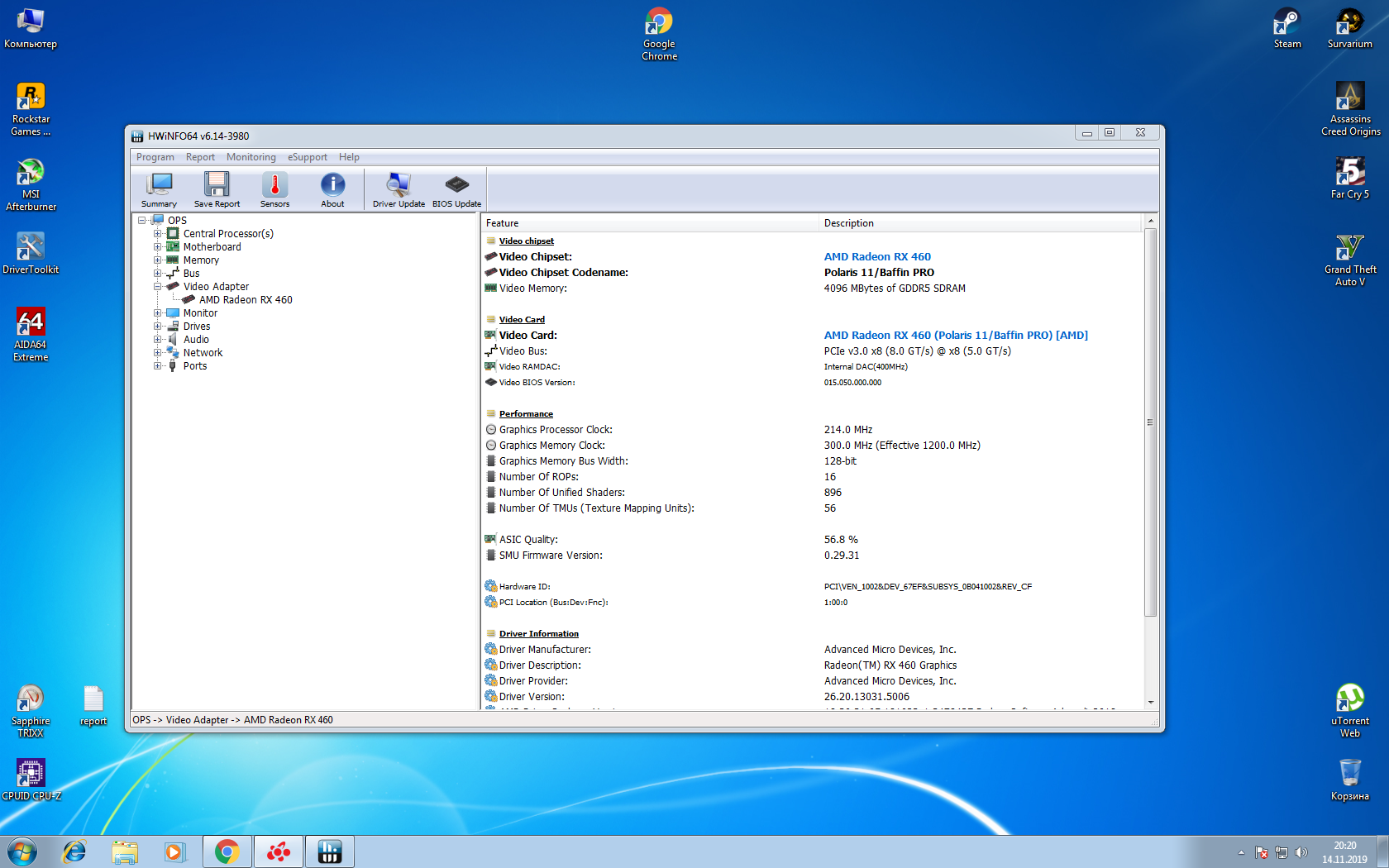The height and width of the screenshot is (868, 1389).
Task: Click the details pane vertical scrollbar thumb
Action: [1150, 422]
